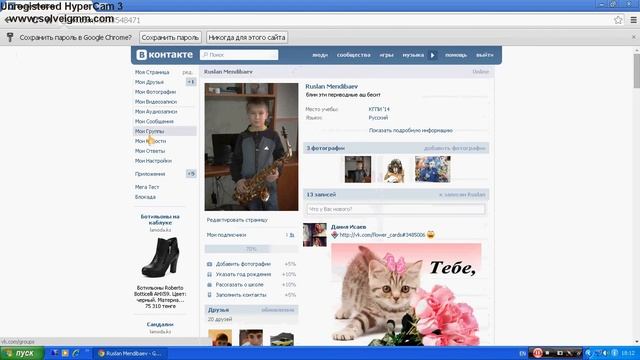Open Данил Исаев's name link

pos(348,227)
